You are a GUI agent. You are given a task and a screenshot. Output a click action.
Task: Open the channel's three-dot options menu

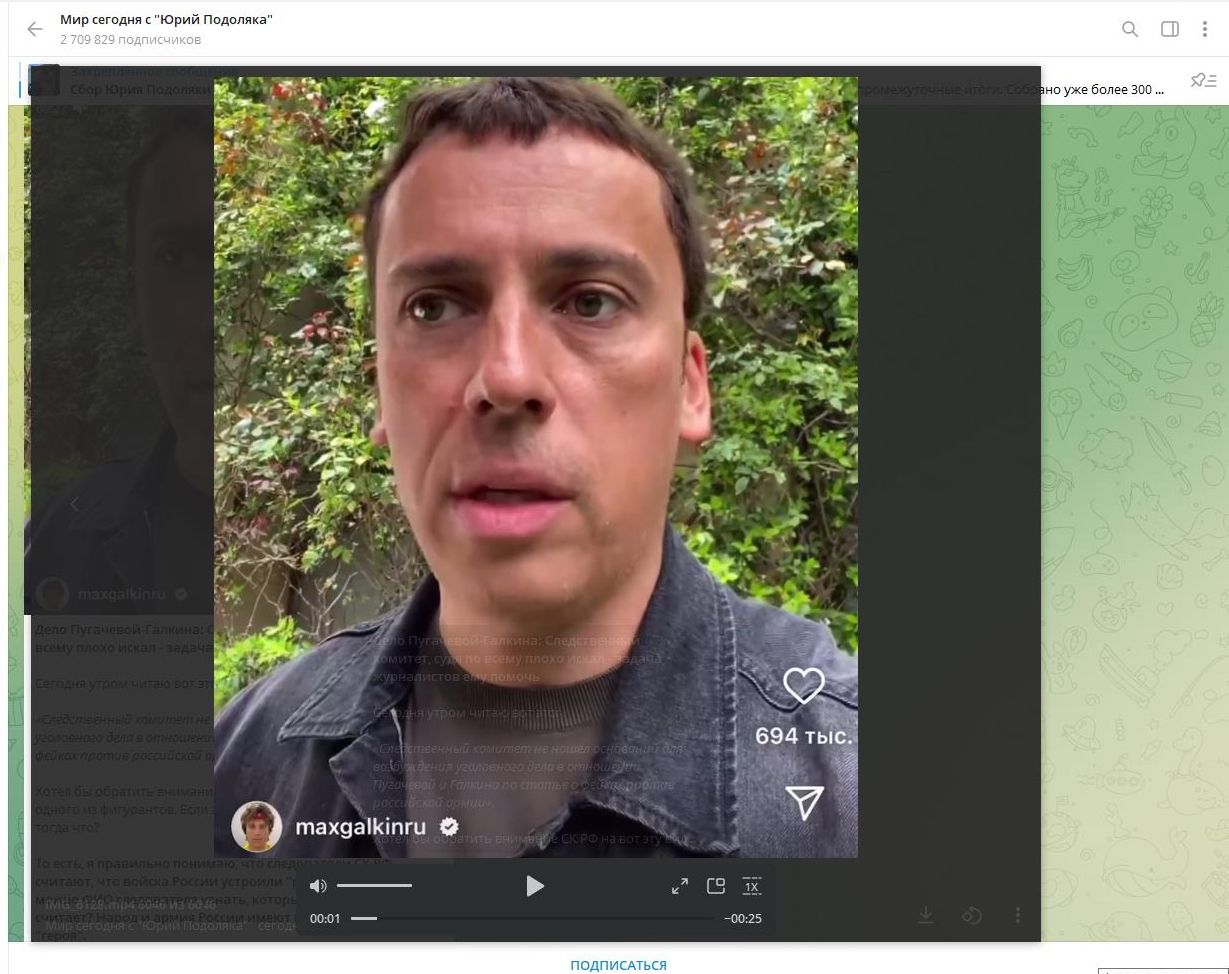[1205, 29]
